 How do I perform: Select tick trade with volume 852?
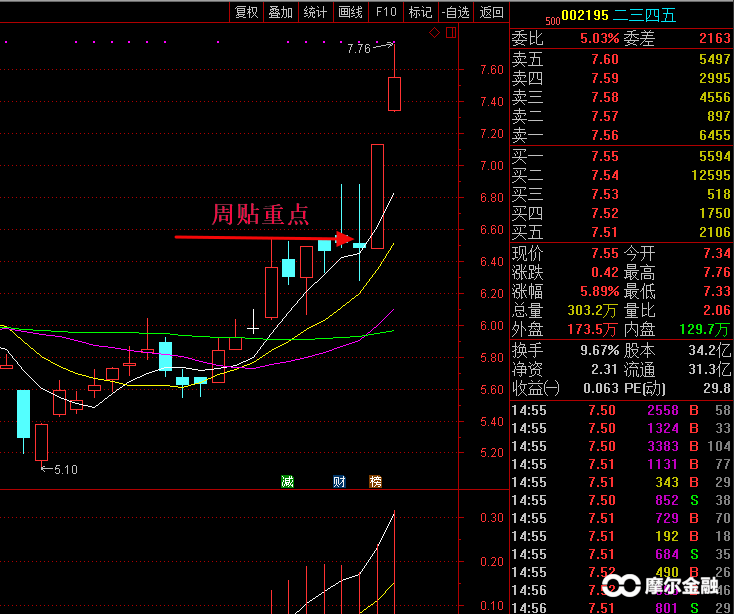coord(621,500)
